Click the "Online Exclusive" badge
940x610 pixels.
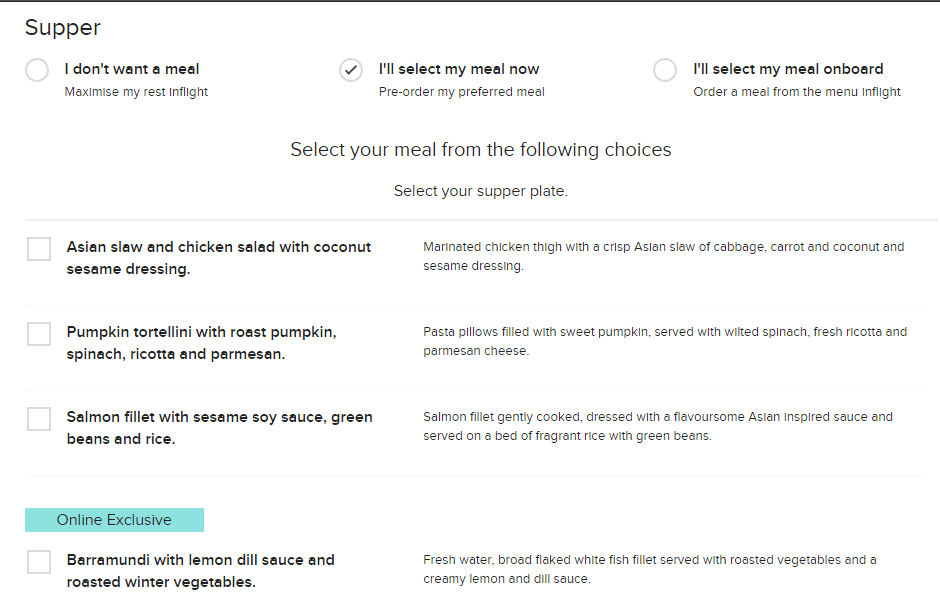click(x=114, y=520)
